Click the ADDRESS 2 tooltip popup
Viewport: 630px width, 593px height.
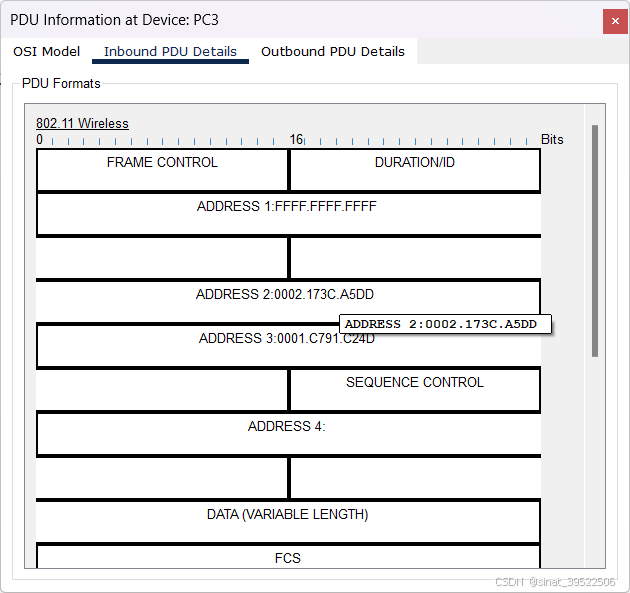point(445,324)
